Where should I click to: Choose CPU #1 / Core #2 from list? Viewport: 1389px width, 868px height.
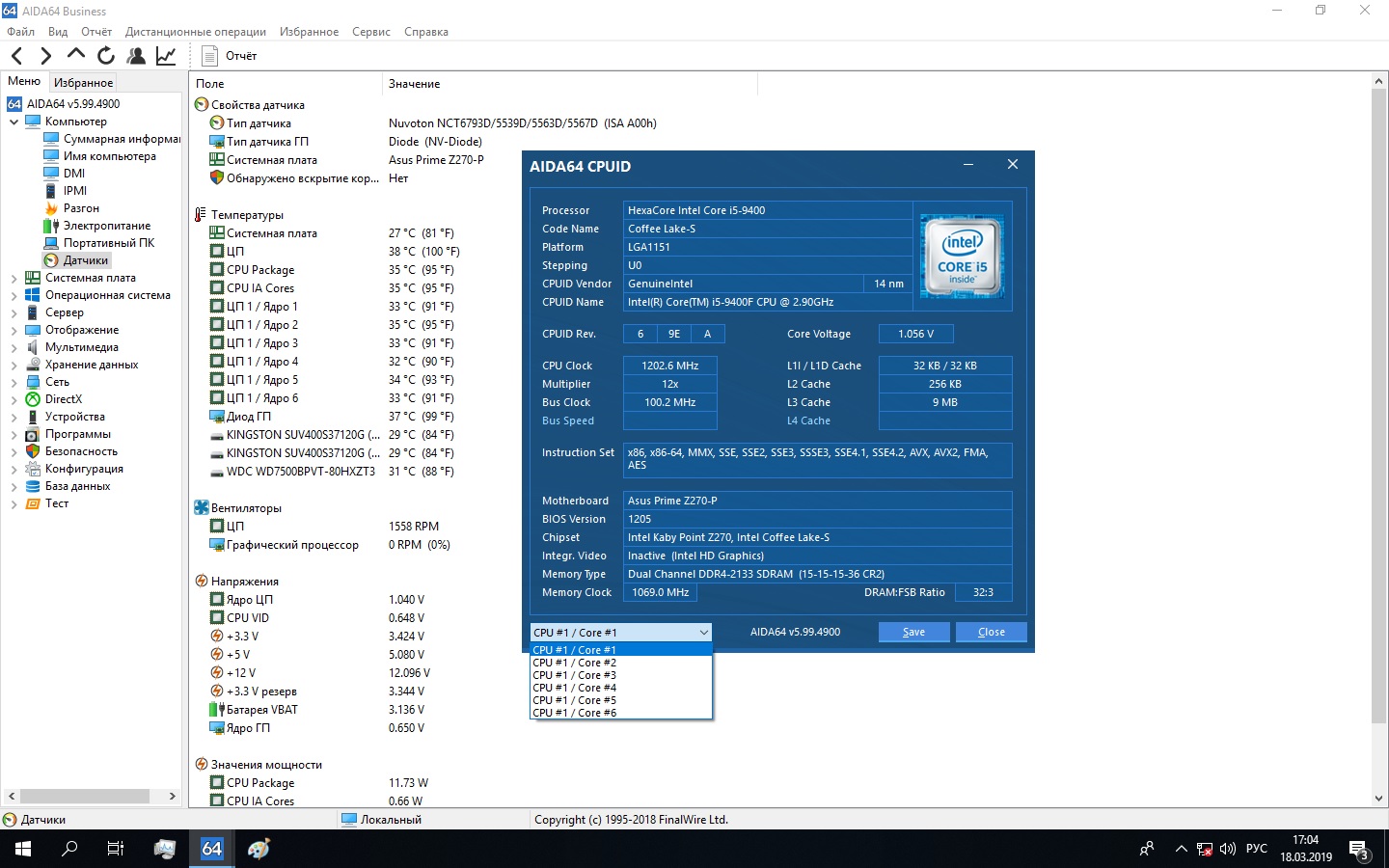621,663
